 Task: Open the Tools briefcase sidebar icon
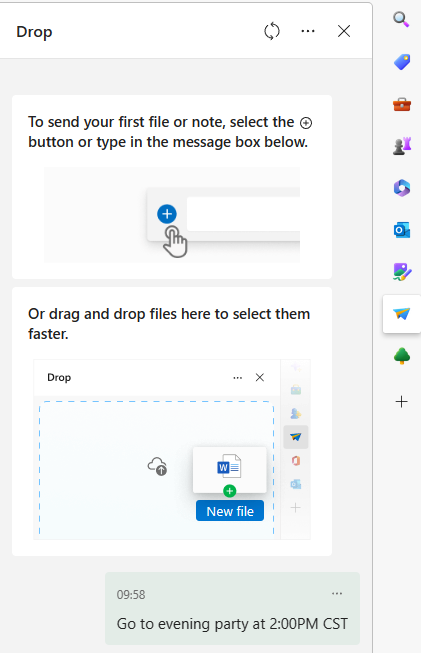tap(402, 104)
